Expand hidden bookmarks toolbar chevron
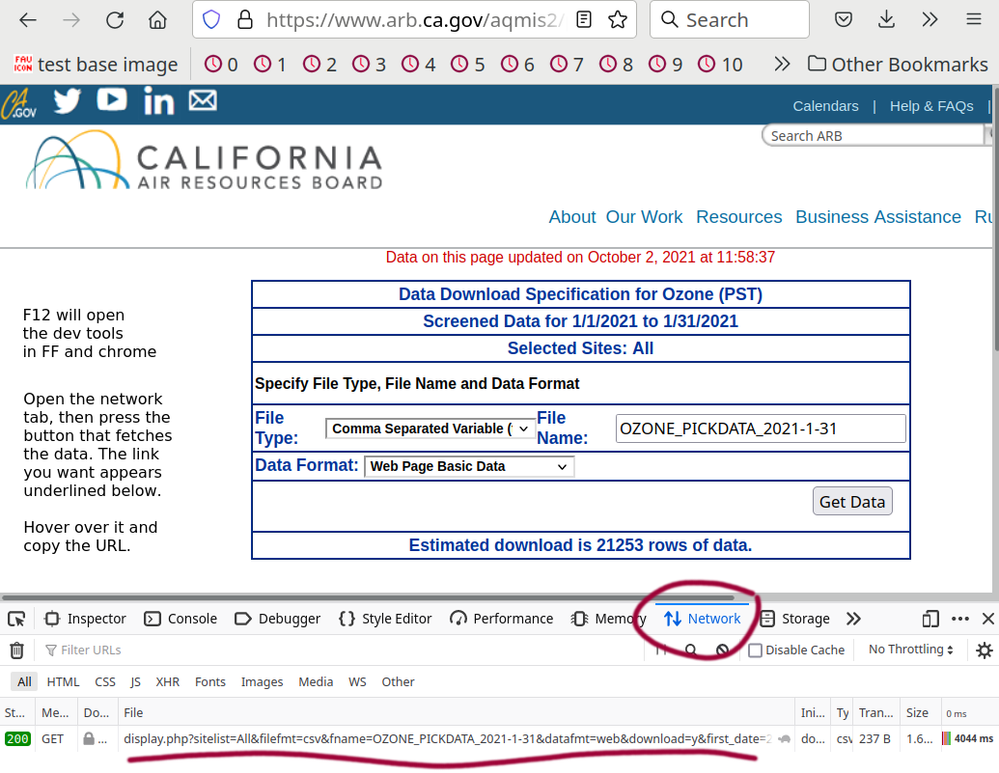This screenshot has width=999, height=773. [782, 64]
